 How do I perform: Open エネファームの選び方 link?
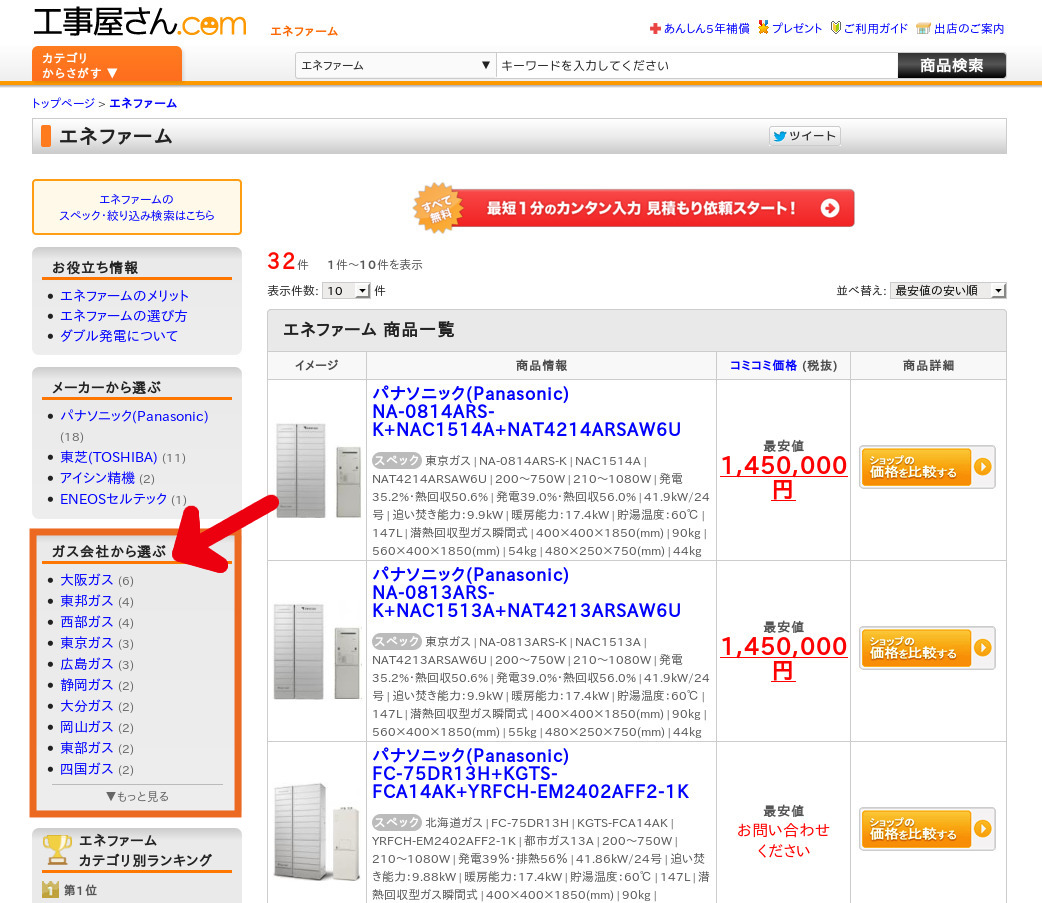click(x=124, y=316)
